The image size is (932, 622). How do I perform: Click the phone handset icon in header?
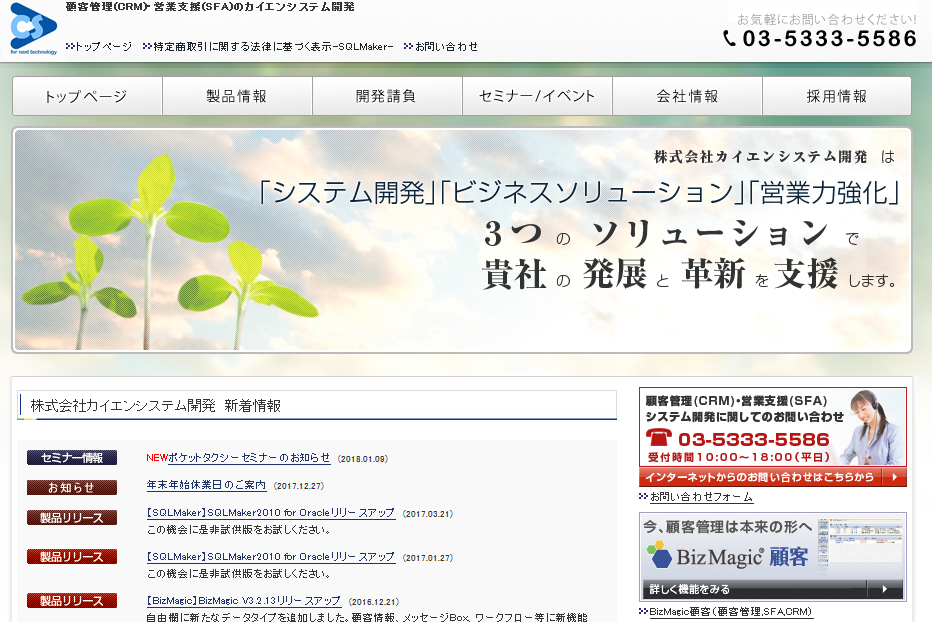tap(730, 39)
